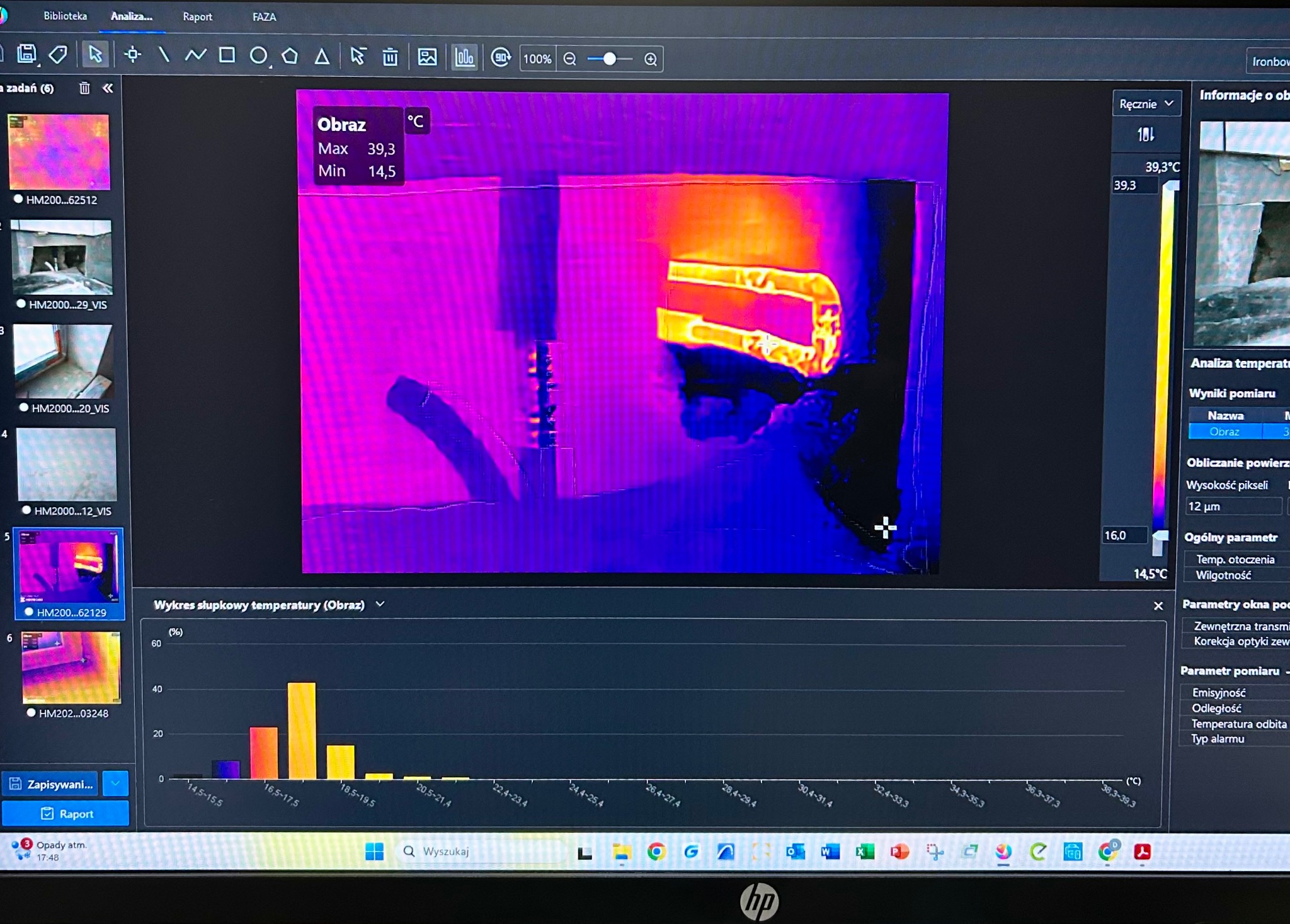The image size is (1290, 924).
Task: Expand the Wykres słupkowy temperatury dropdown
Action: 380,604
